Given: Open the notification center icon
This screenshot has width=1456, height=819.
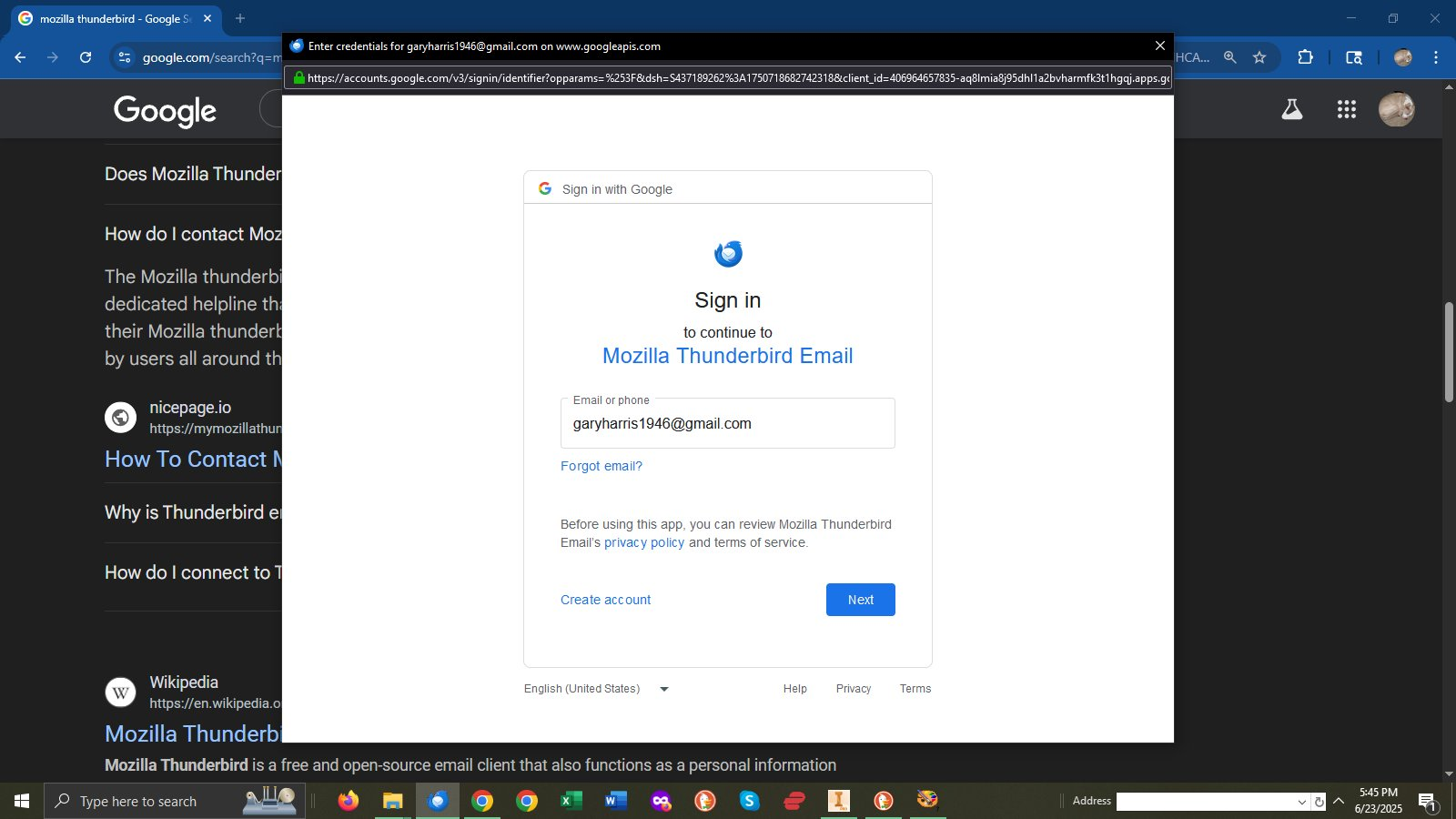Looking at the screenshot, I should [x=1427, y=802].
